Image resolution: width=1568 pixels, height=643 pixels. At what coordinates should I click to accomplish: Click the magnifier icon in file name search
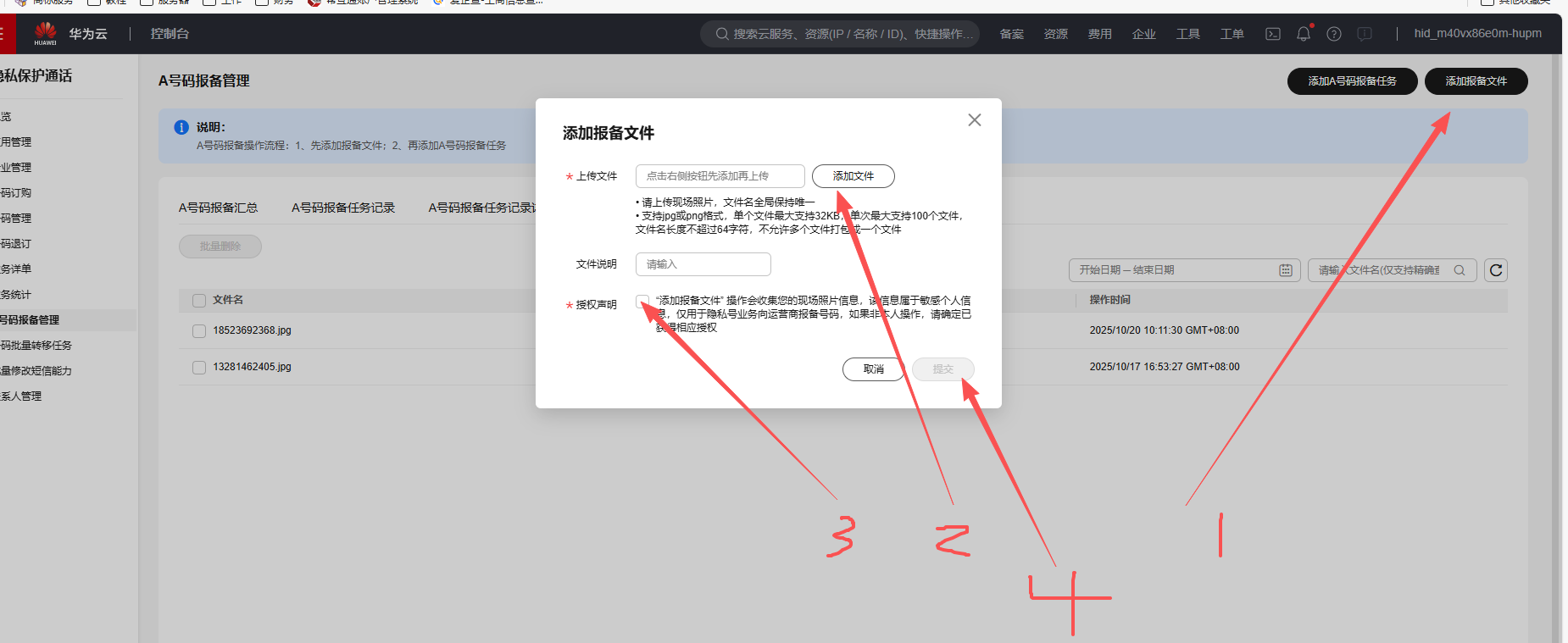click(1460, 270)
